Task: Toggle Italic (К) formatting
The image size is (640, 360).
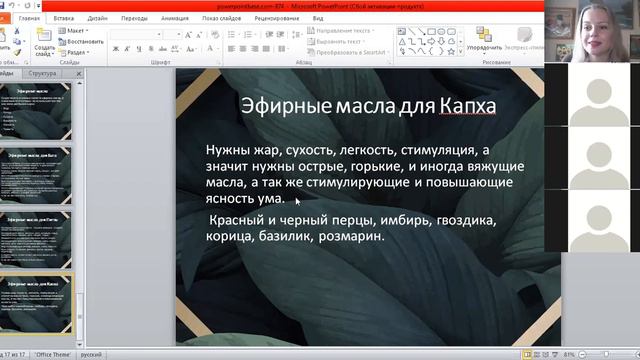Action: point(127,49)
